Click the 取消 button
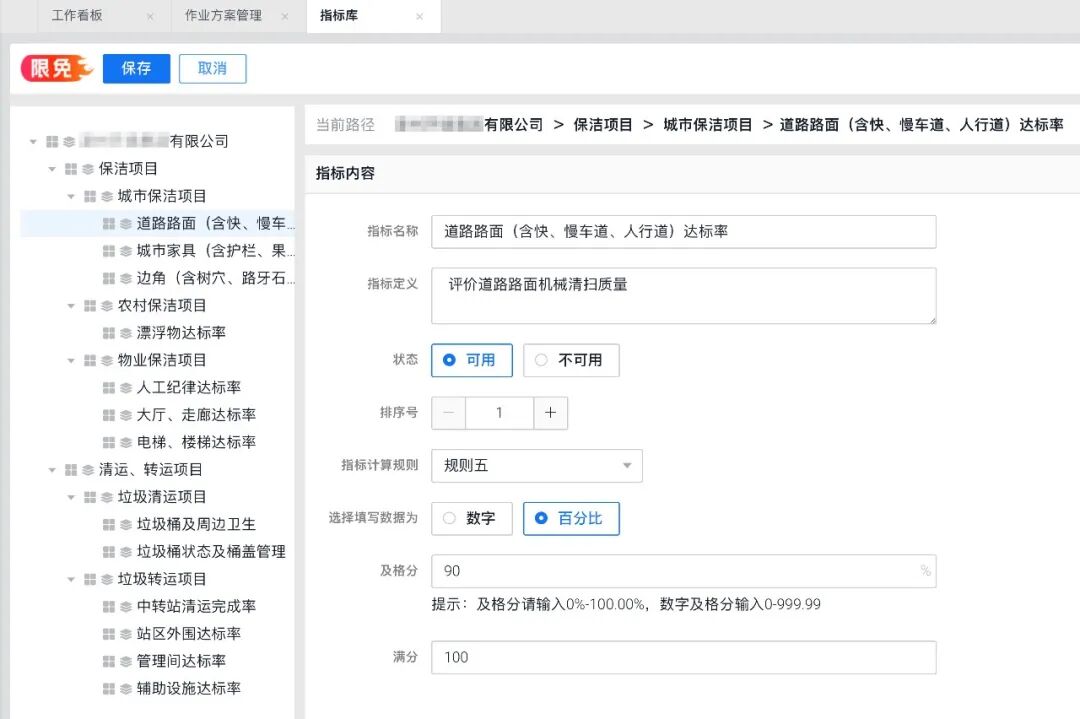The width and height of the screenshot is (1080, 719). click(x=212, y=68)
